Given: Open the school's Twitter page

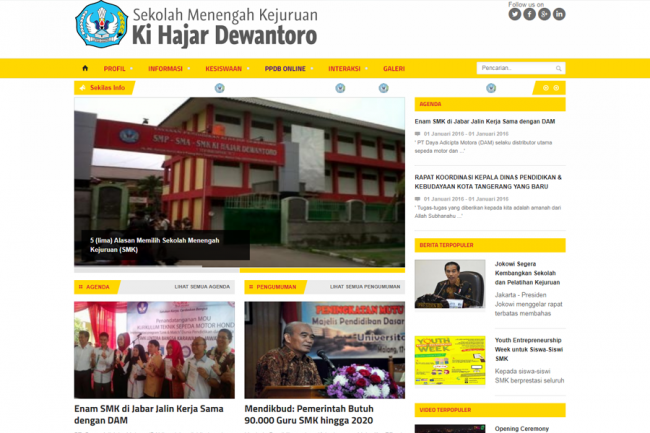Looking at the screenshot, I should [x=515, y=14].
